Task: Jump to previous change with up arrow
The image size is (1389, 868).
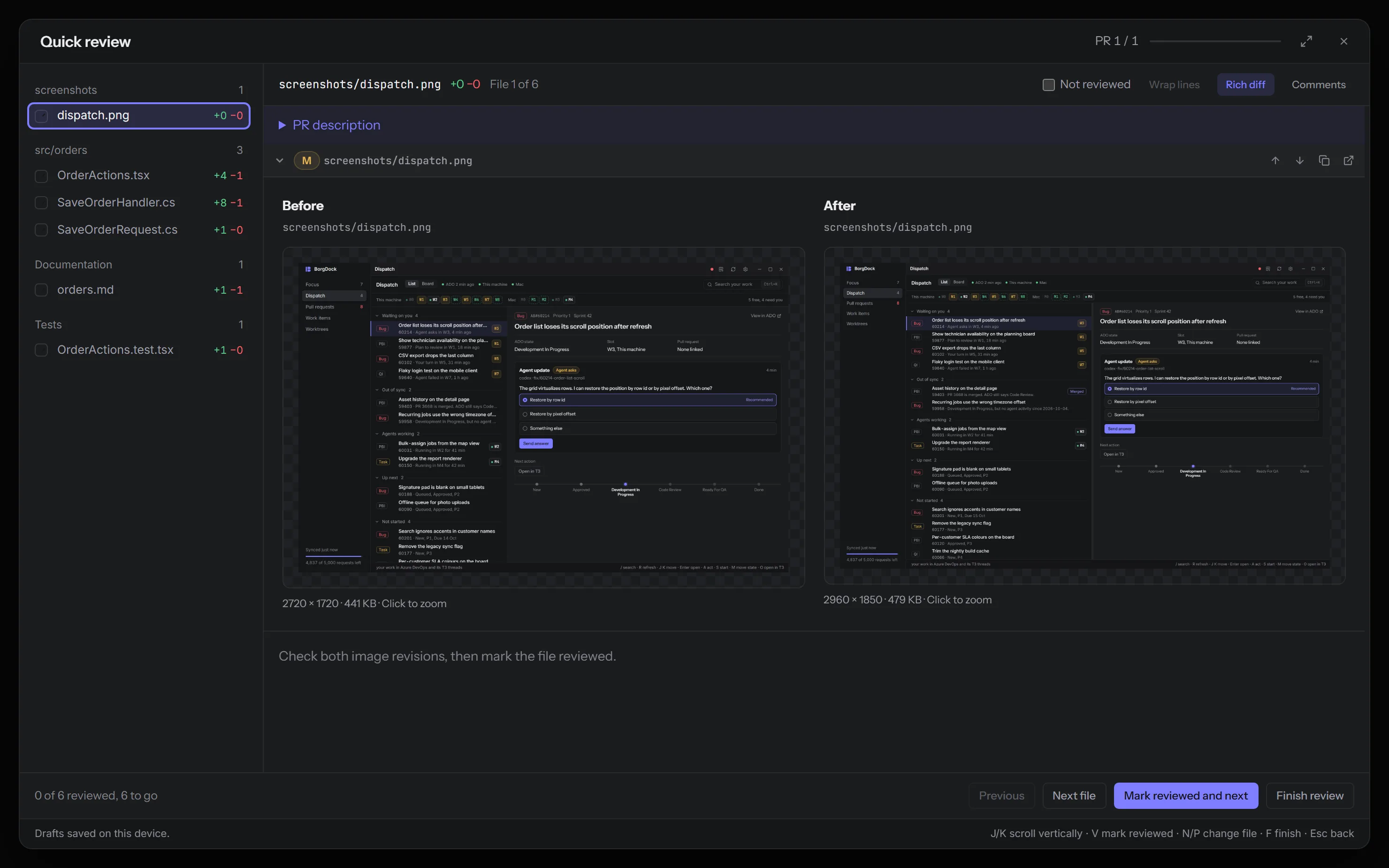Action: pyautogui.click(x=1275, y=161)
